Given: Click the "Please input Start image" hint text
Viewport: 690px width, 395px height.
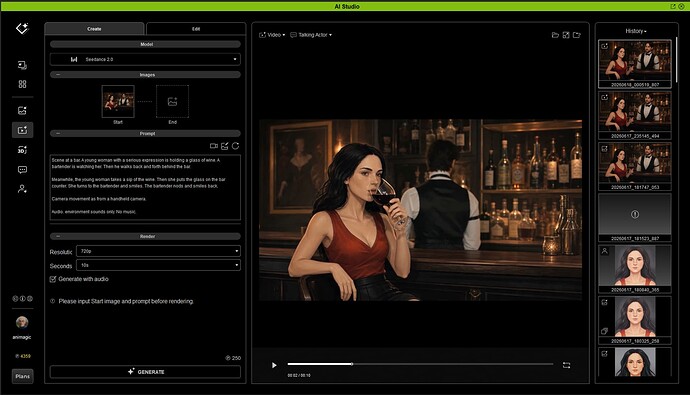Looking at the screenshot, I should click(126, 301).
